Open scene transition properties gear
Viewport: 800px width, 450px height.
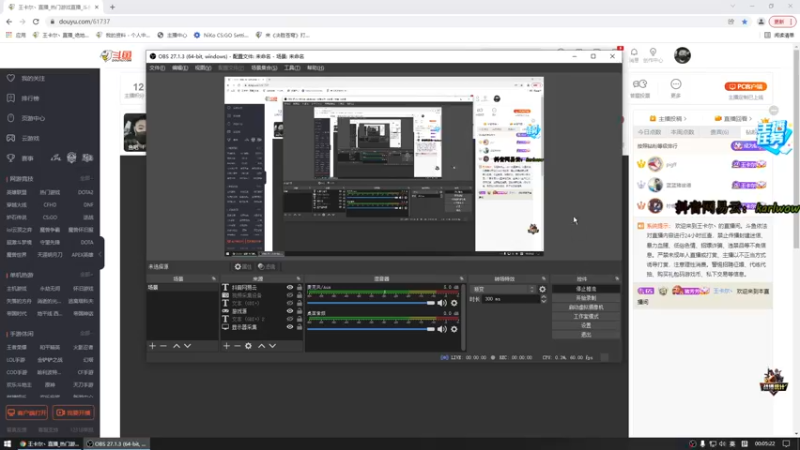pos(542,289)
